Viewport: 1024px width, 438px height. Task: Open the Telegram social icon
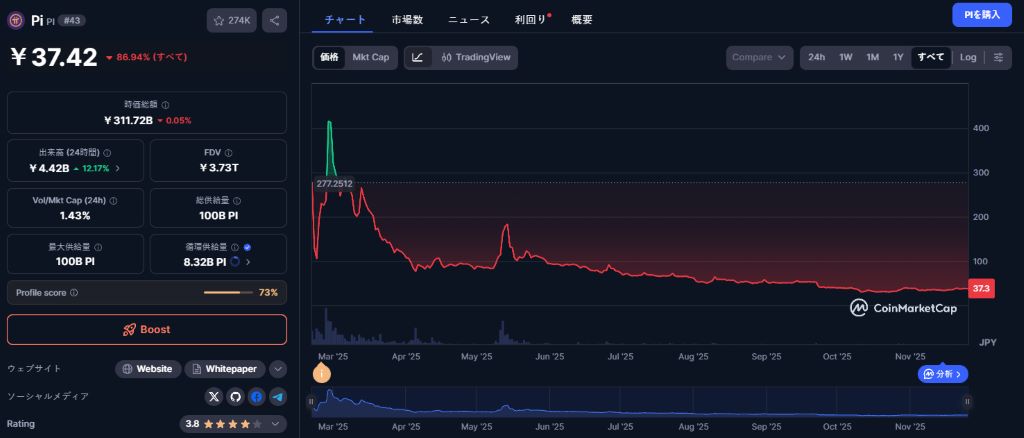(278, 396)
